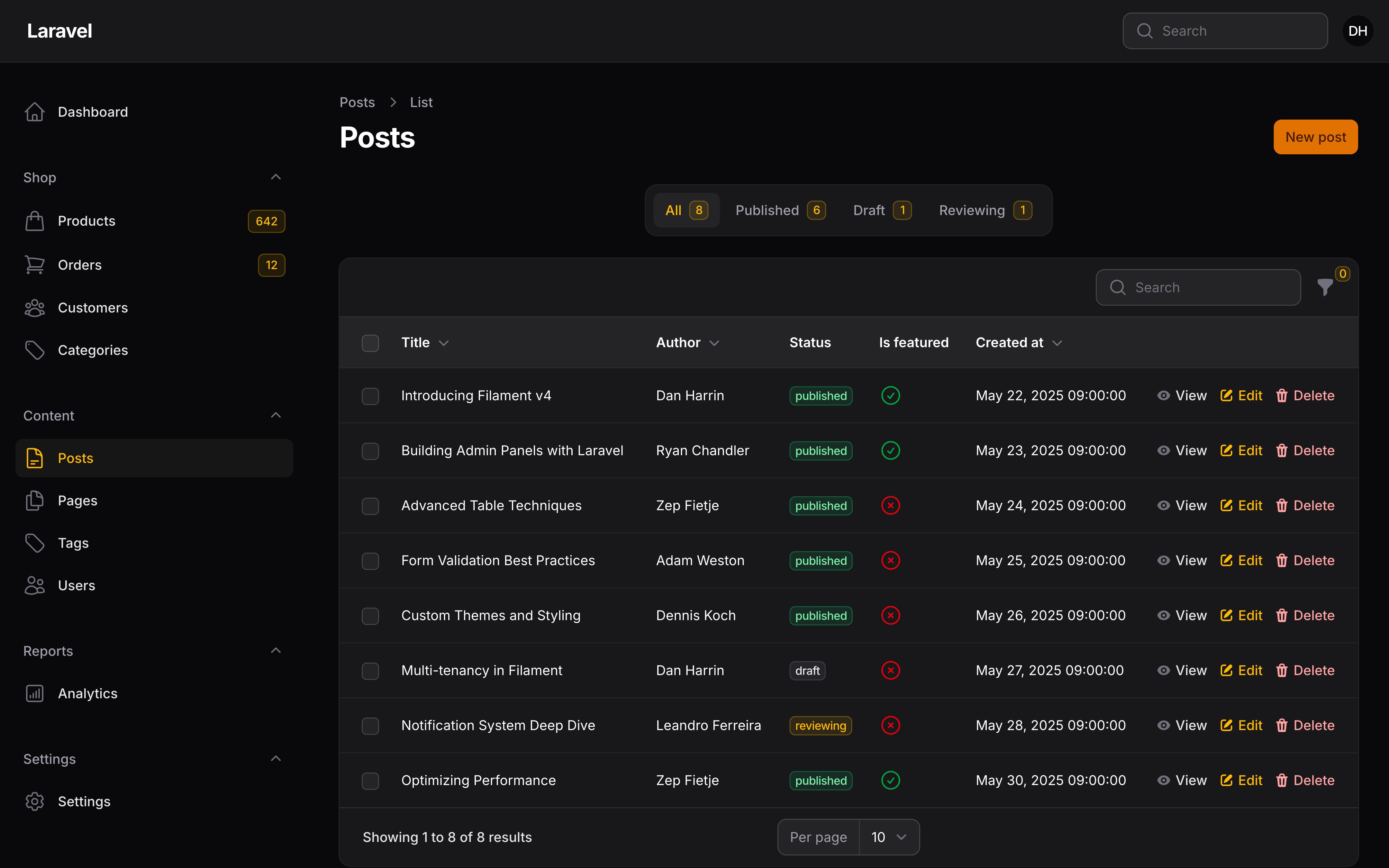Screen dimensions: 1389x868
Task: Click the Dashboard home icon
Action: (34, 112)
